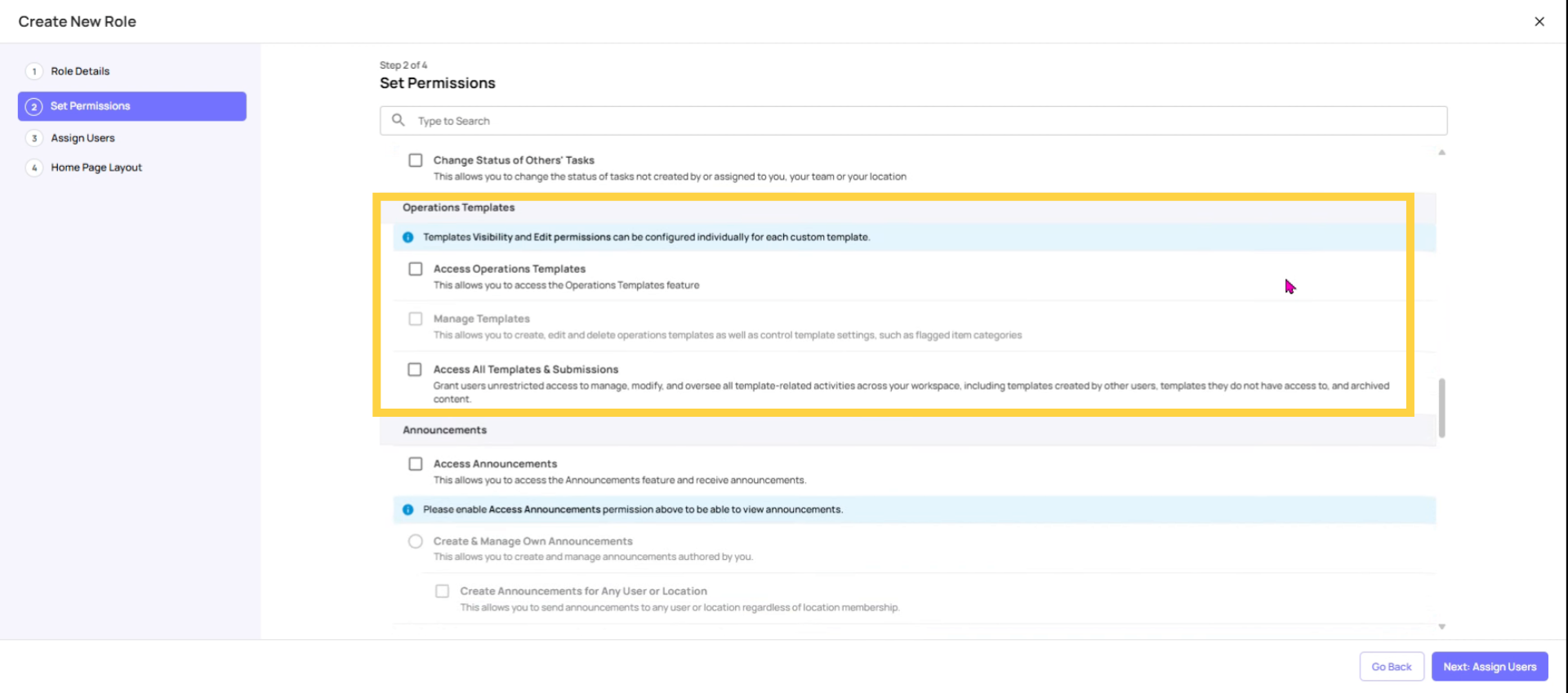Tick the Manage Templates checkbox
Screen dimensions: 1568x693
pos(416,319)
